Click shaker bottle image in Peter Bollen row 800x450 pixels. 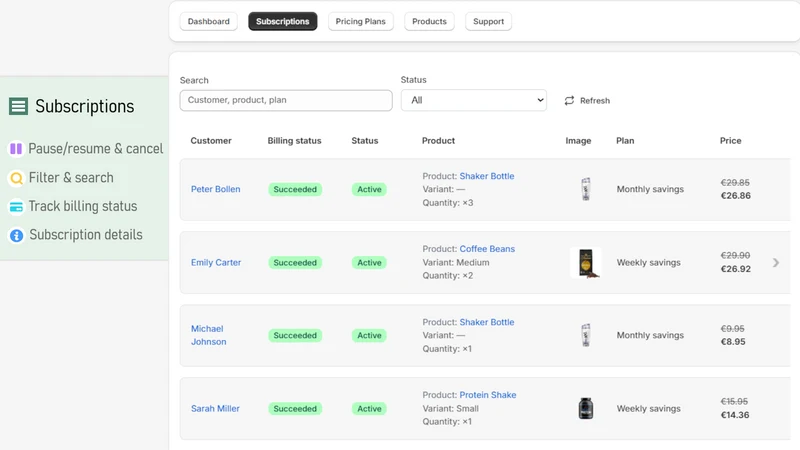tap(586, 189)
